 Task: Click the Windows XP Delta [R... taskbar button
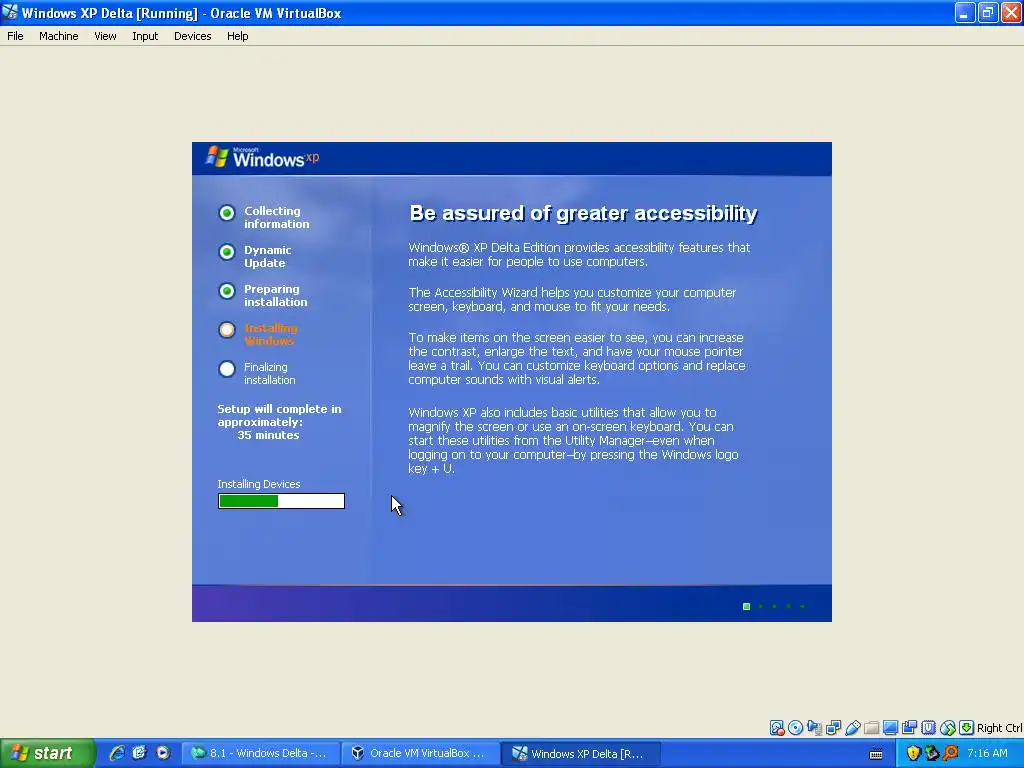tap(581, 753)
